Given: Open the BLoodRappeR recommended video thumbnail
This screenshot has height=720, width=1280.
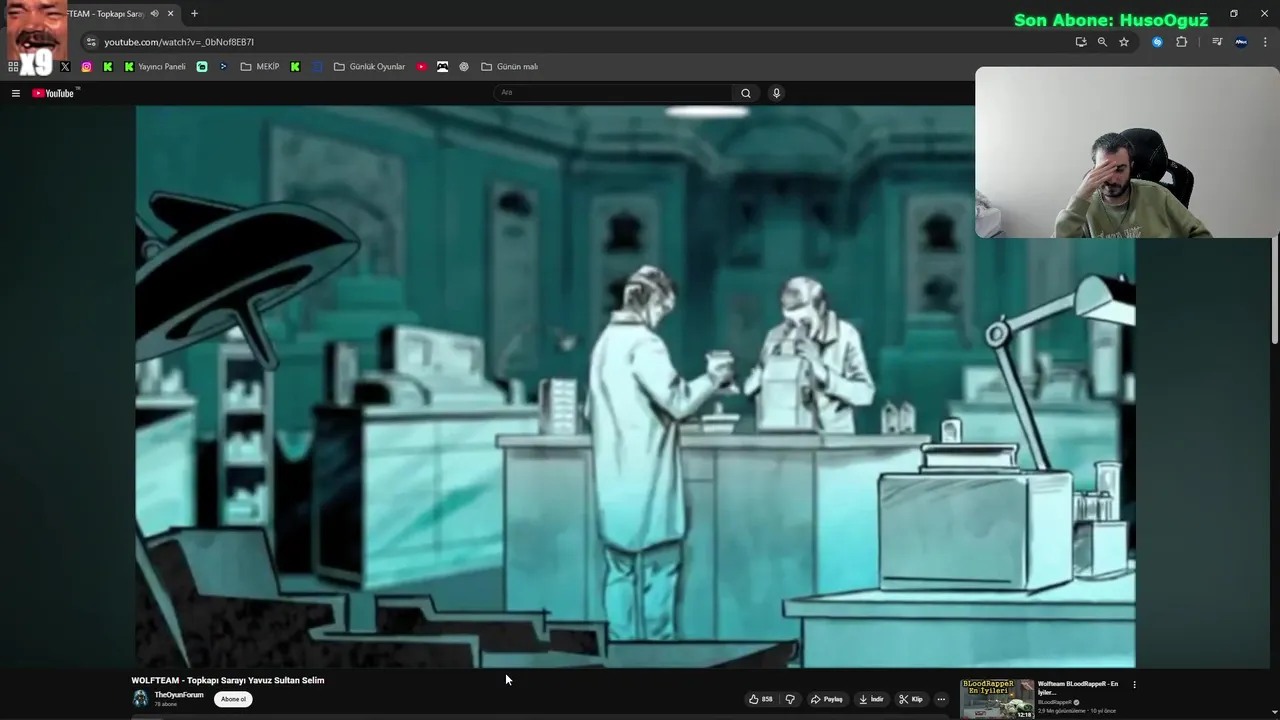Looking at the screenshot, I should point(997,699).
